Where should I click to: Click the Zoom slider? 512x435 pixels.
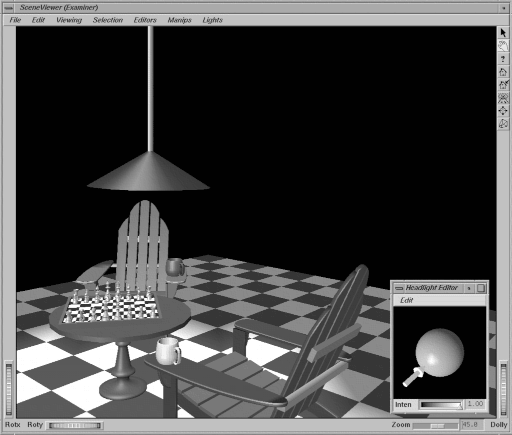coord(435,426)
